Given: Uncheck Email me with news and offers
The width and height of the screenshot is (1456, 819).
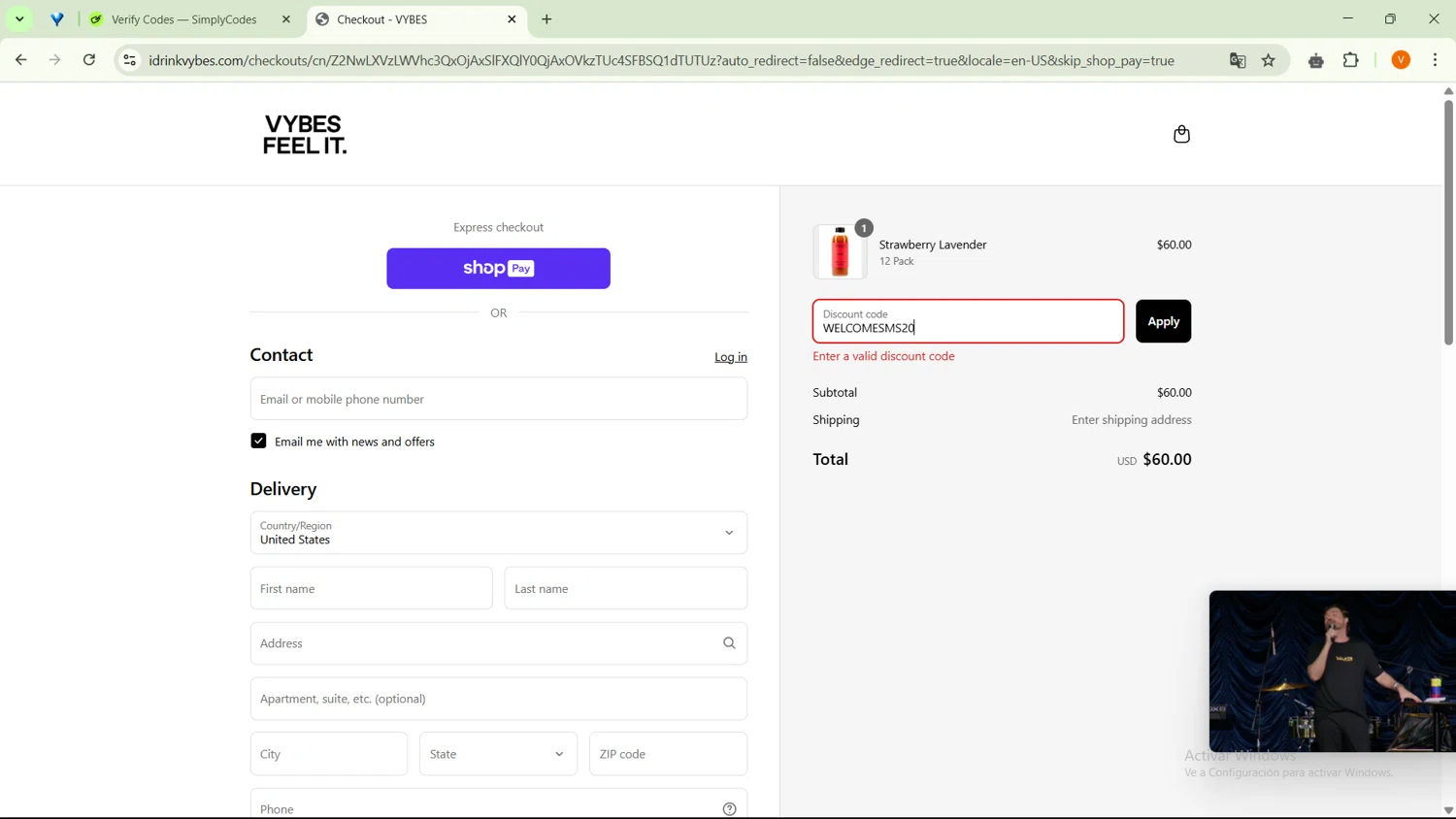Looking at the screenshot, I should (x=258, y=441).
